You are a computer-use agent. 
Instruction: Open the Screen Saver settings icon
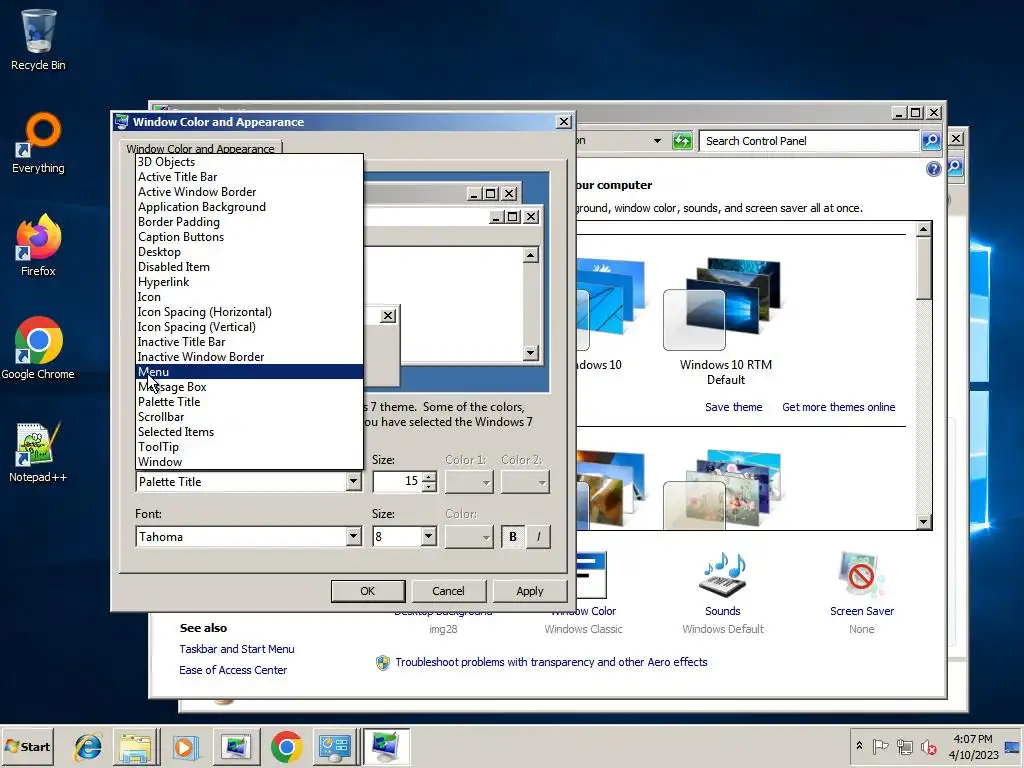click(861, 575)
